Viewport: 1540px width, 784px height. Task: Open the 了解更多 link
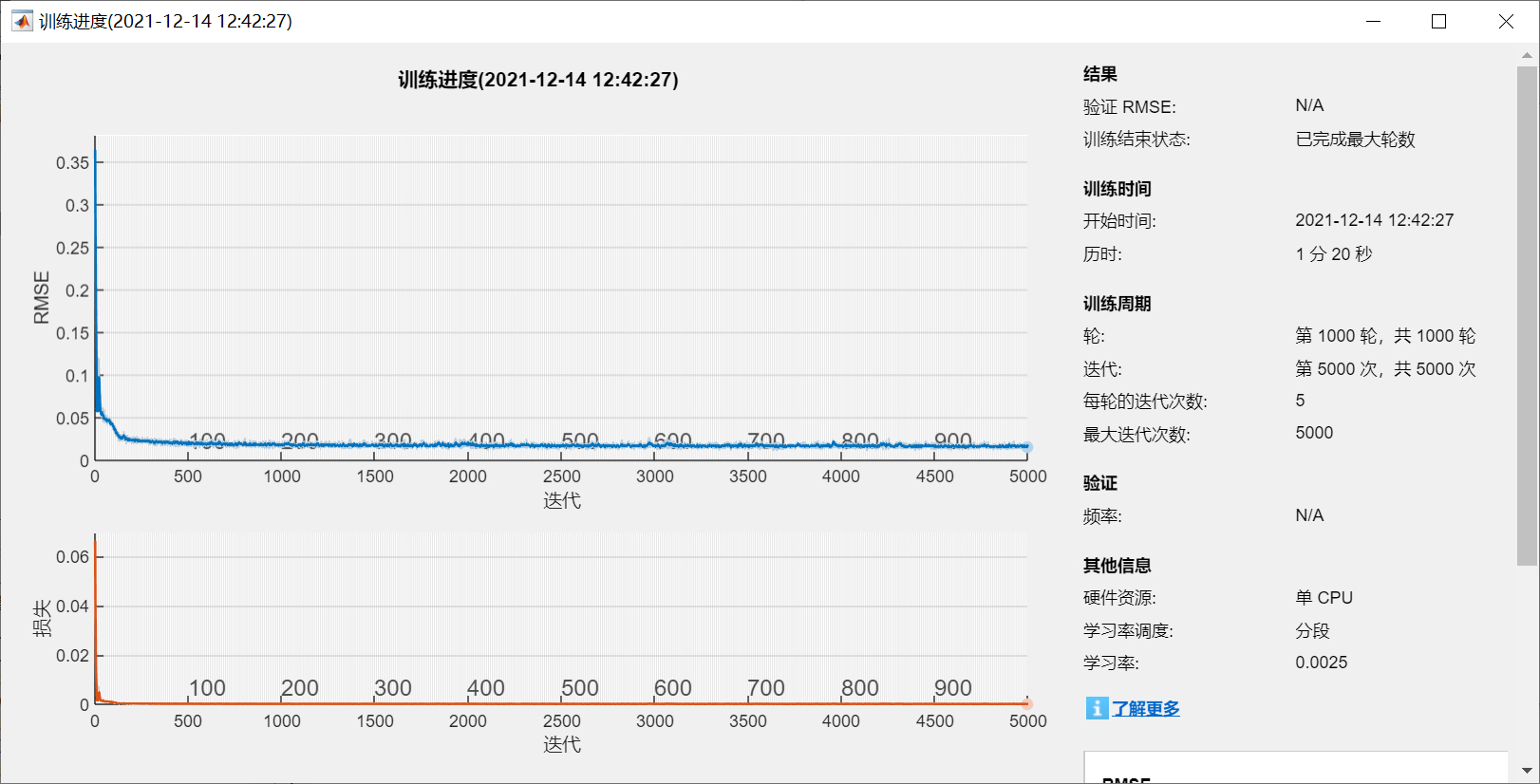1146,709
